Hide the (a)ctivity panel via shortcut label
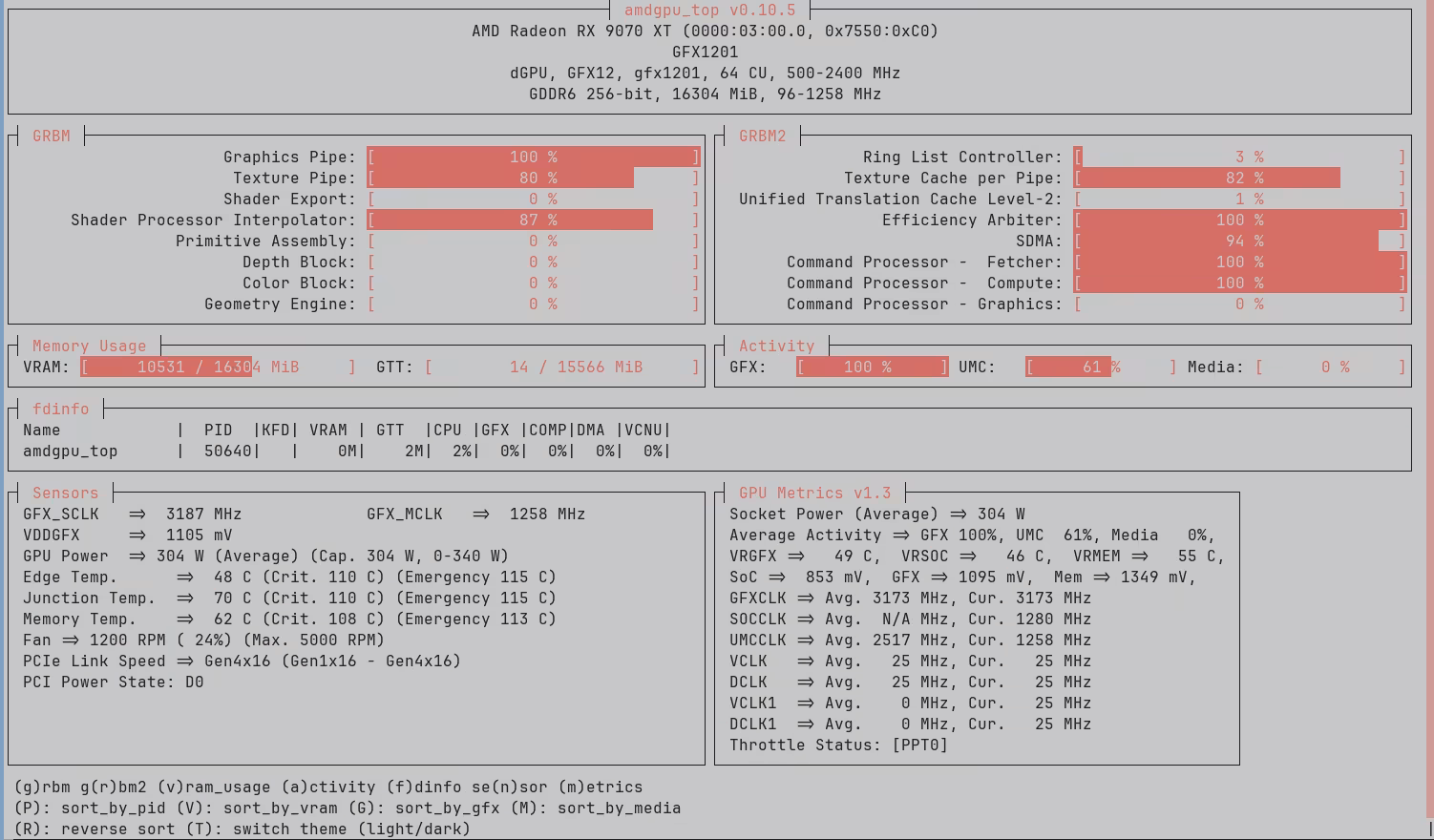Viewport: 1434px width, 840px height. click(x=328, y=787)
